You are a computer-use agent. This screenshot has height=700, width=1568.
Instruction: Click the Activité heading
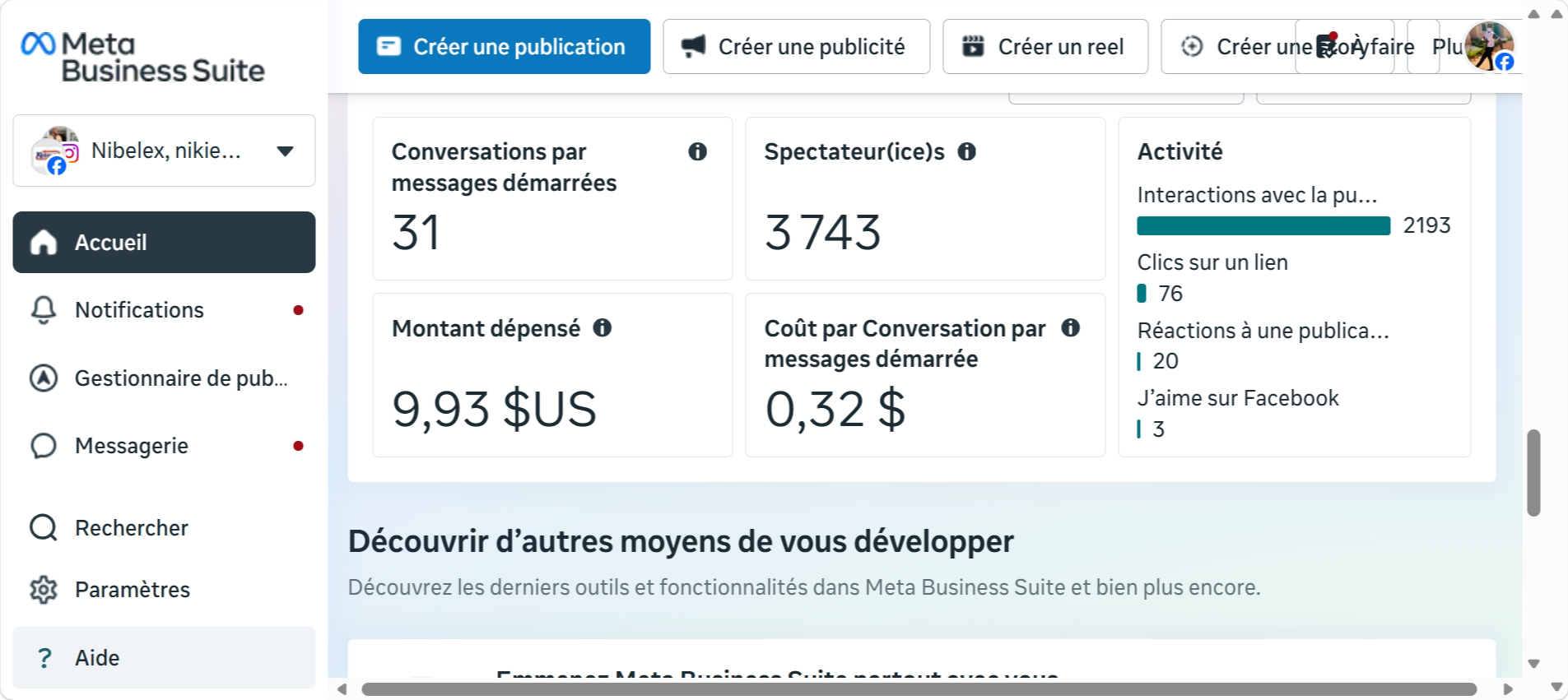click(x=1179, y=151)
